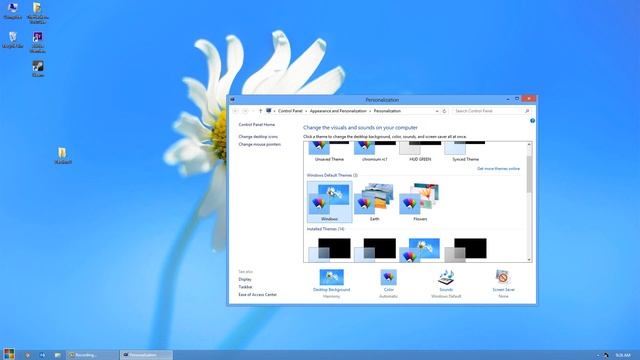Select the Synced Theme

click(x=465, y=151)
